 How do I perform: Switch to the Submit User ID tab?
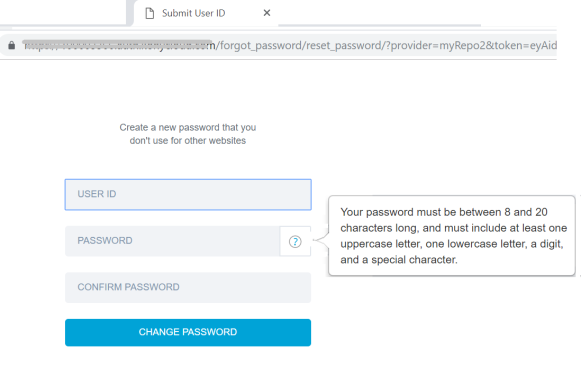tap(194, 13)
